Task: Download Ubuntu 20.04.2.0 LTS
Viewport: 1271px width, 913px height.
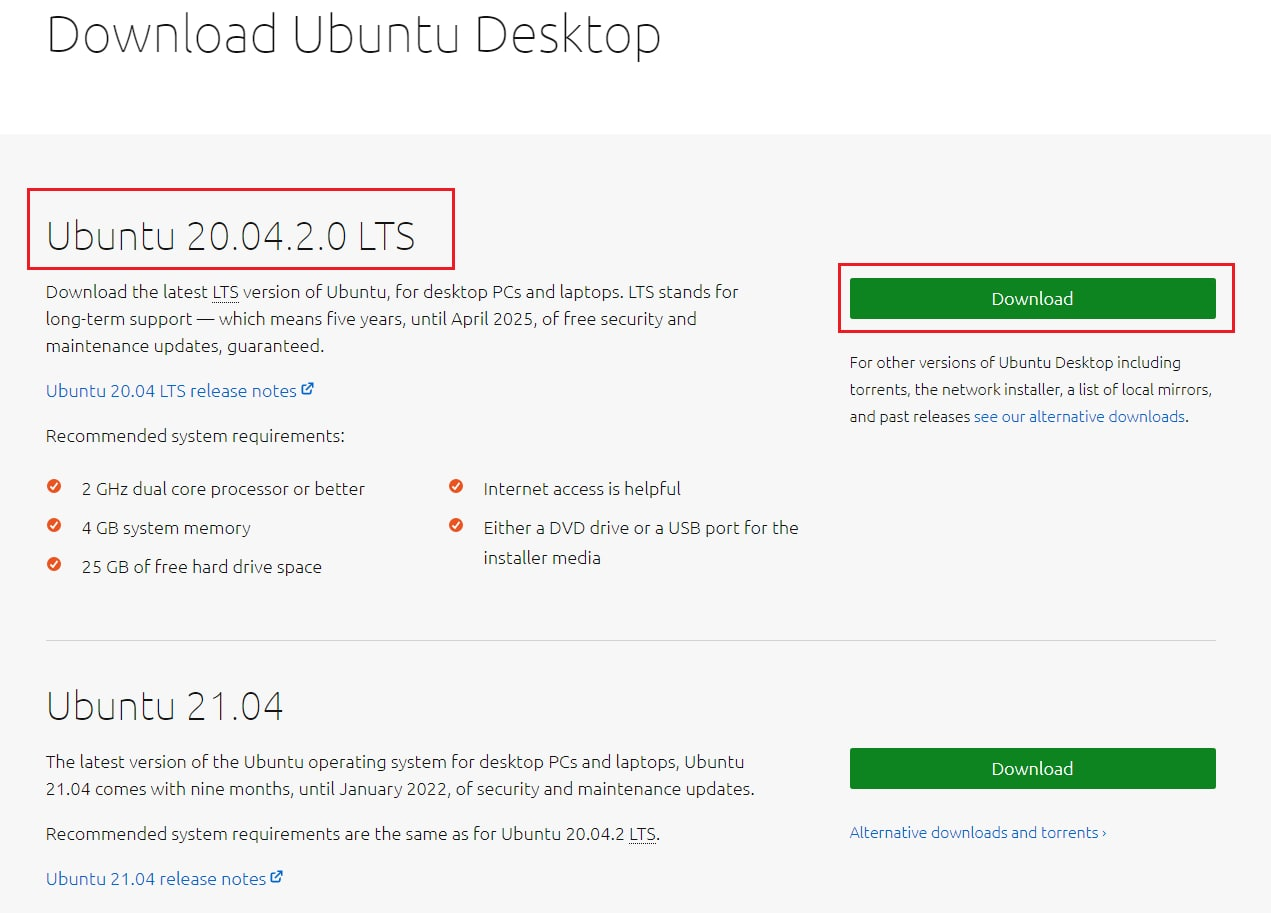Action: point(1032,298)
